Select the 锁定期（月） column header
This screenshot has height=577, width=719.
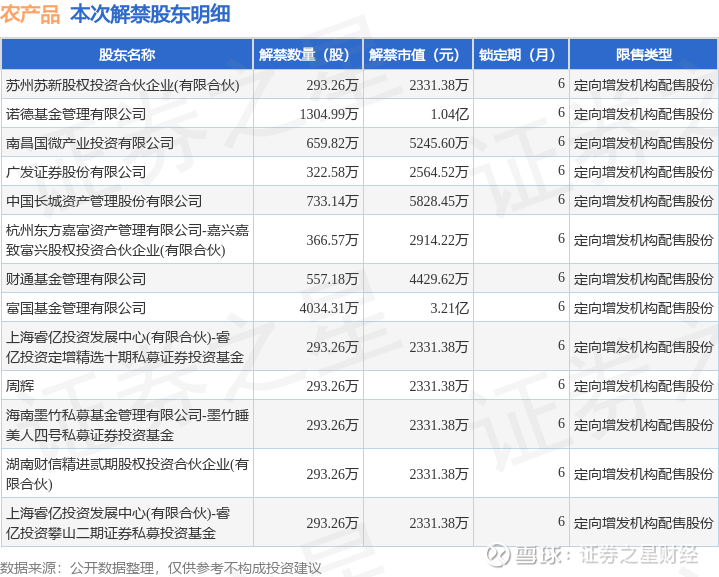521,55
